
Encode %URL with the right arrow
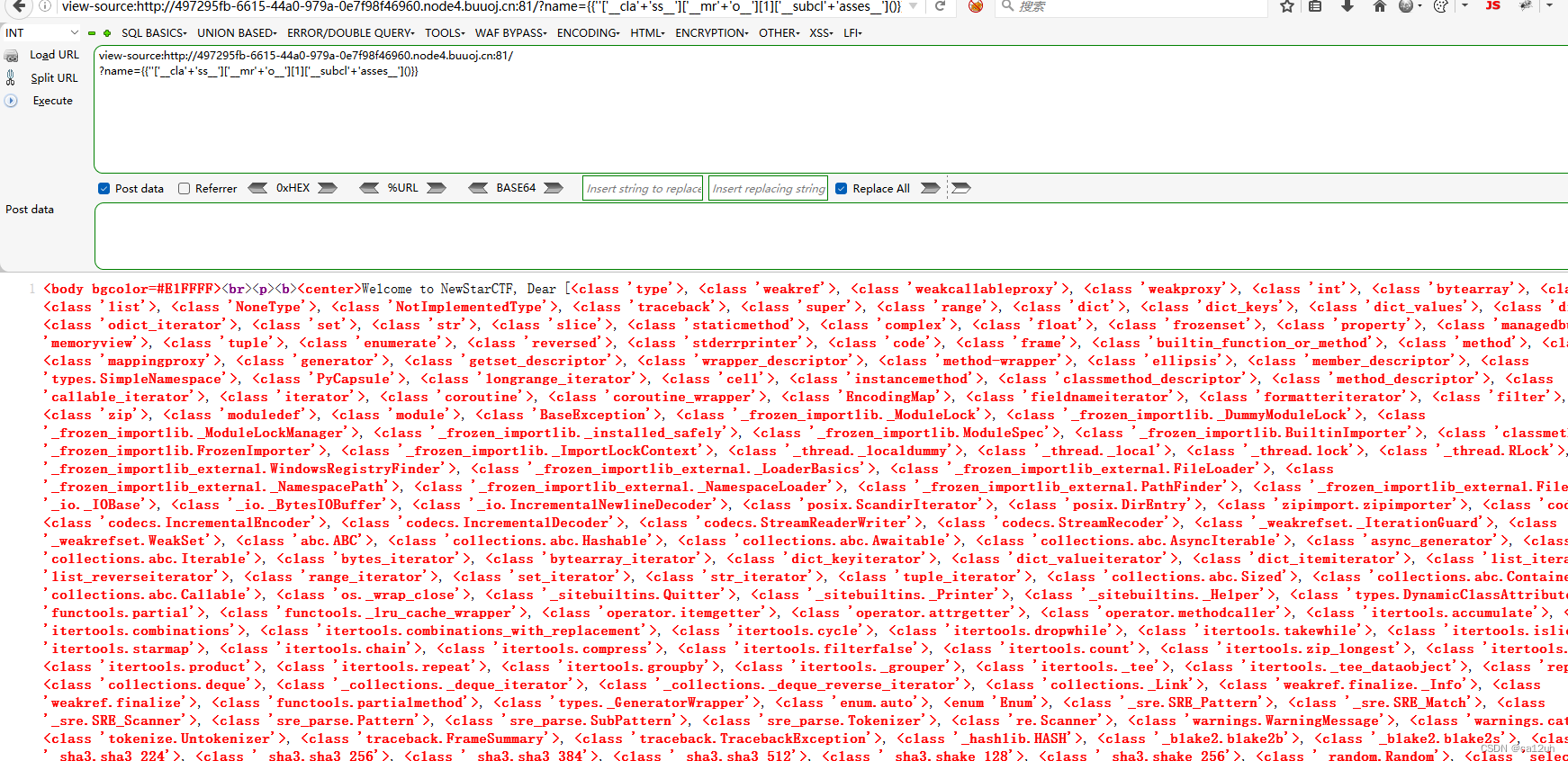click(437, 188)
